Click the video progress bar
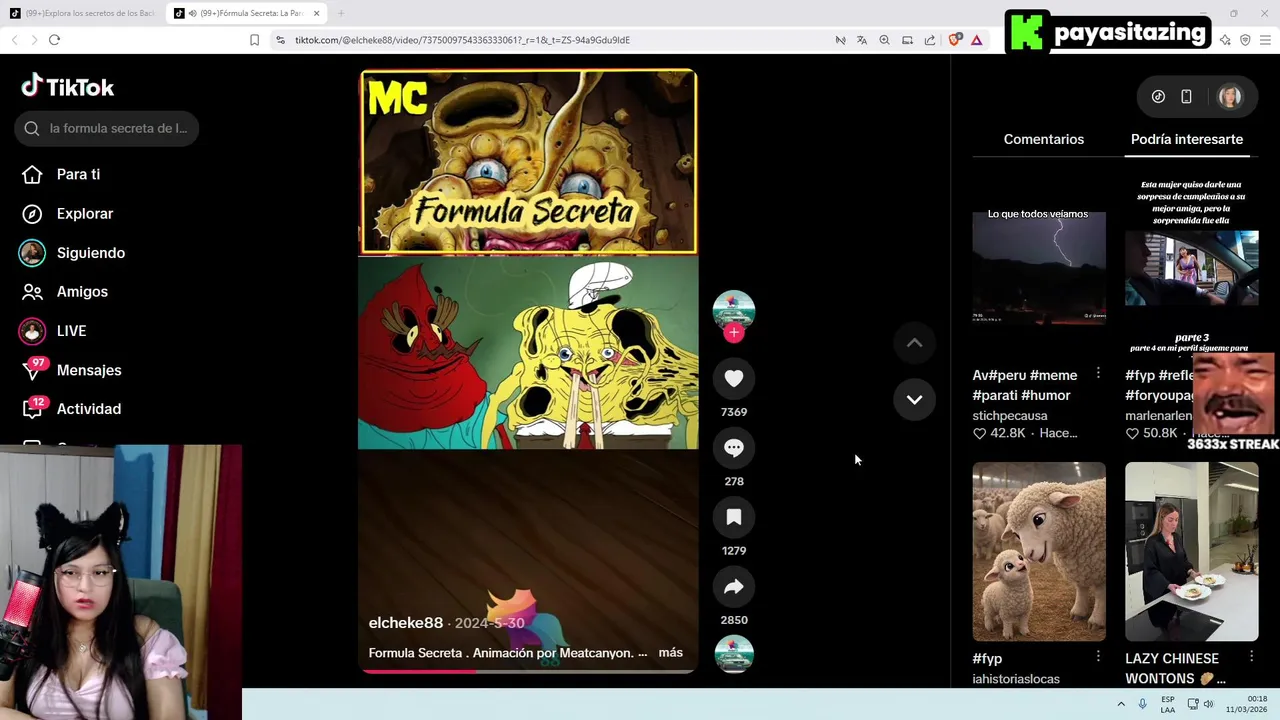 pyautogui.click(x=528, y=671)
